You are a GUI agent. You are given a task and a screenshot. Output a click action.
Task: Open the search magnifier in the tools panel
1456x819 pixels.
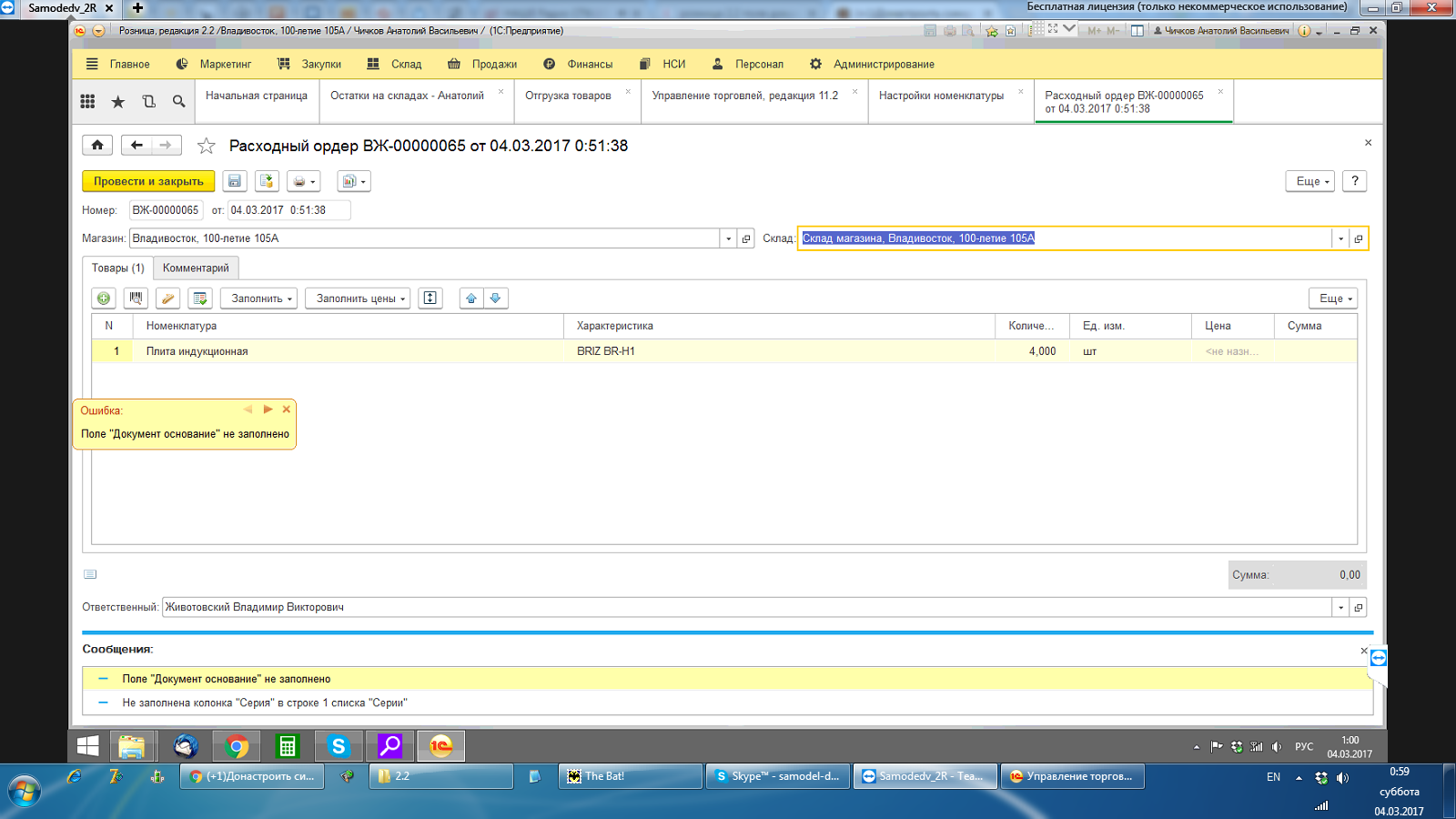[179, 102]
